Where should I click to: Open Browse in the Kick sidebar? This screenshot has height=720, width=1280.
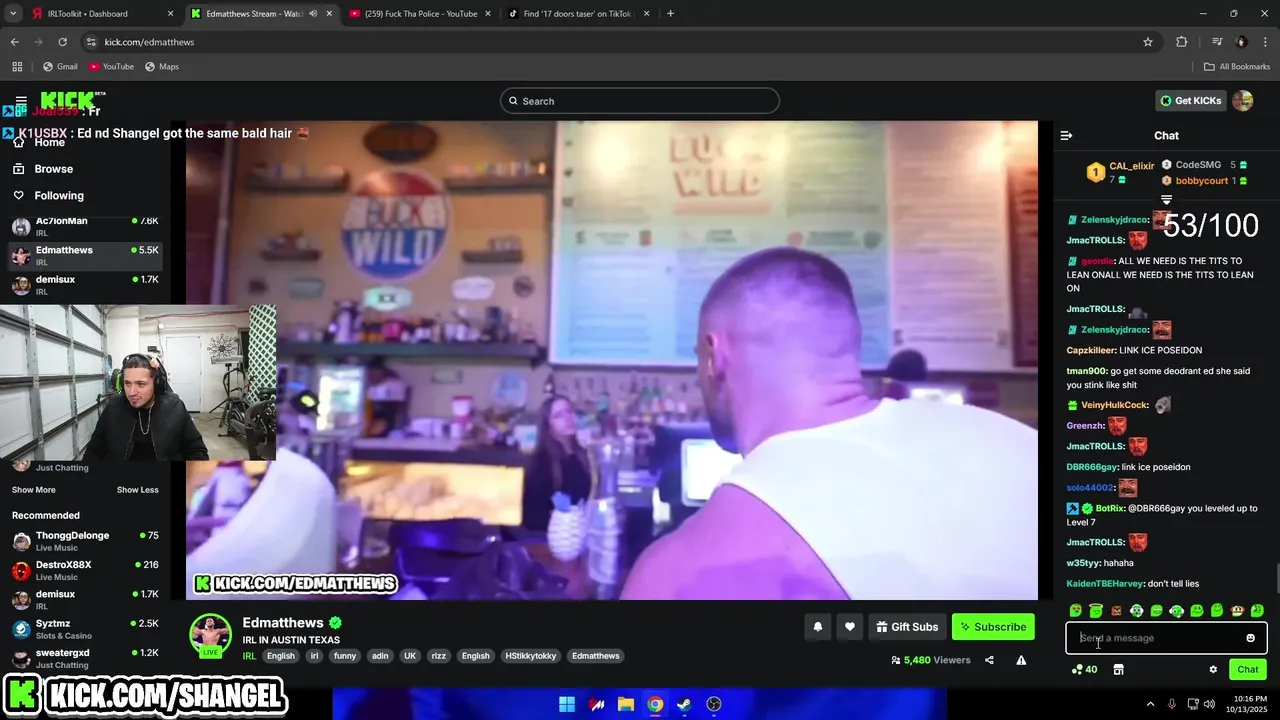pos(43,169)
